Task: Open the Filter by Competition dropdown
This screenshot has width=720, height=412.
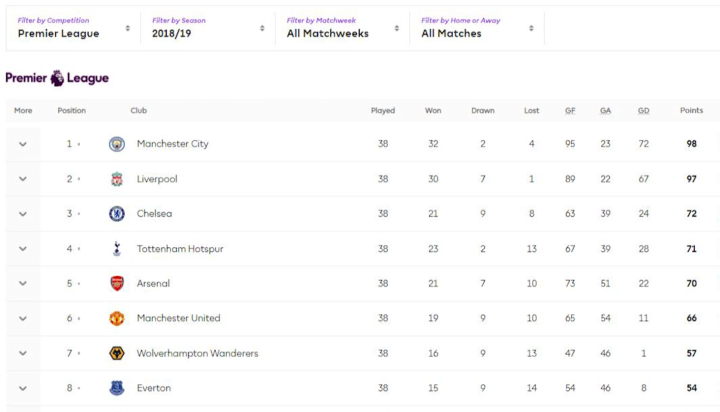Action: pyautogui.click(x=73, y=28)
